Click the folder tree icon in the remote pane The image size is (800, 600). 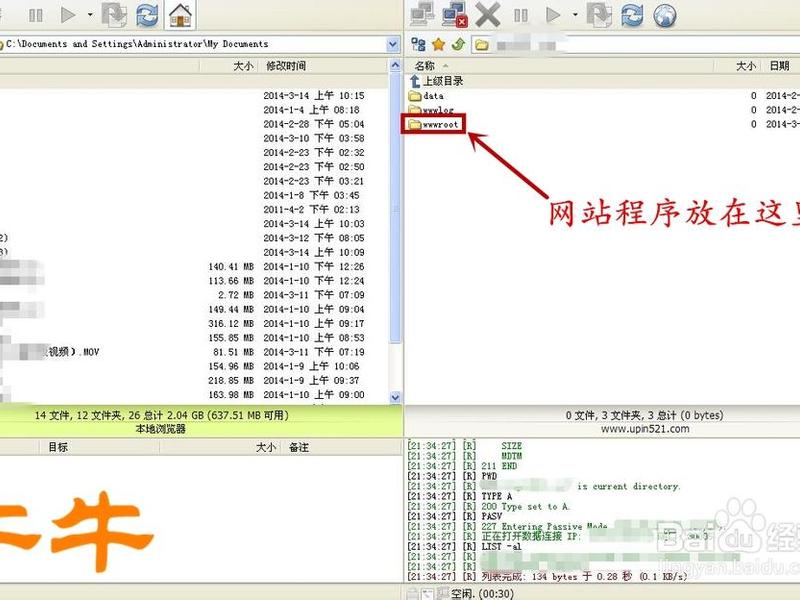click(418, 44)
